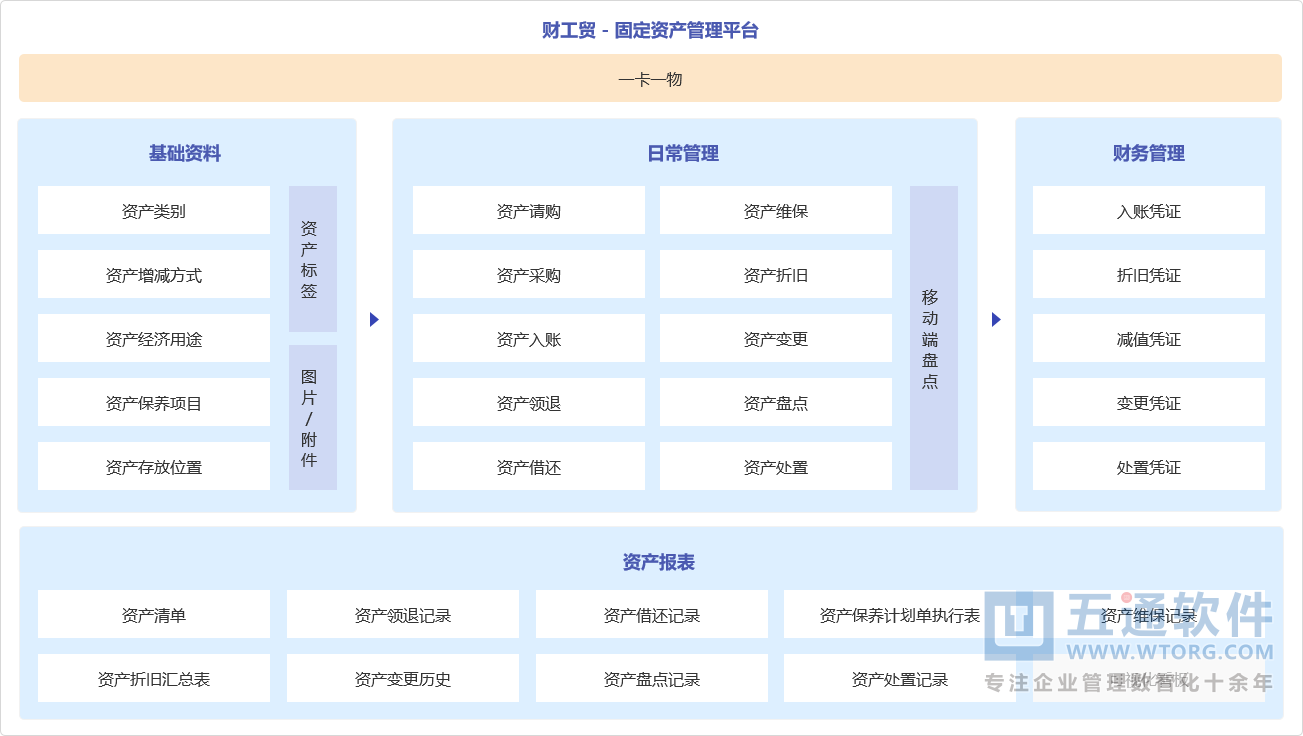
Task: Select 资产请购 in 日常管理
Action: pyautogui.click(x=529, y=211)
